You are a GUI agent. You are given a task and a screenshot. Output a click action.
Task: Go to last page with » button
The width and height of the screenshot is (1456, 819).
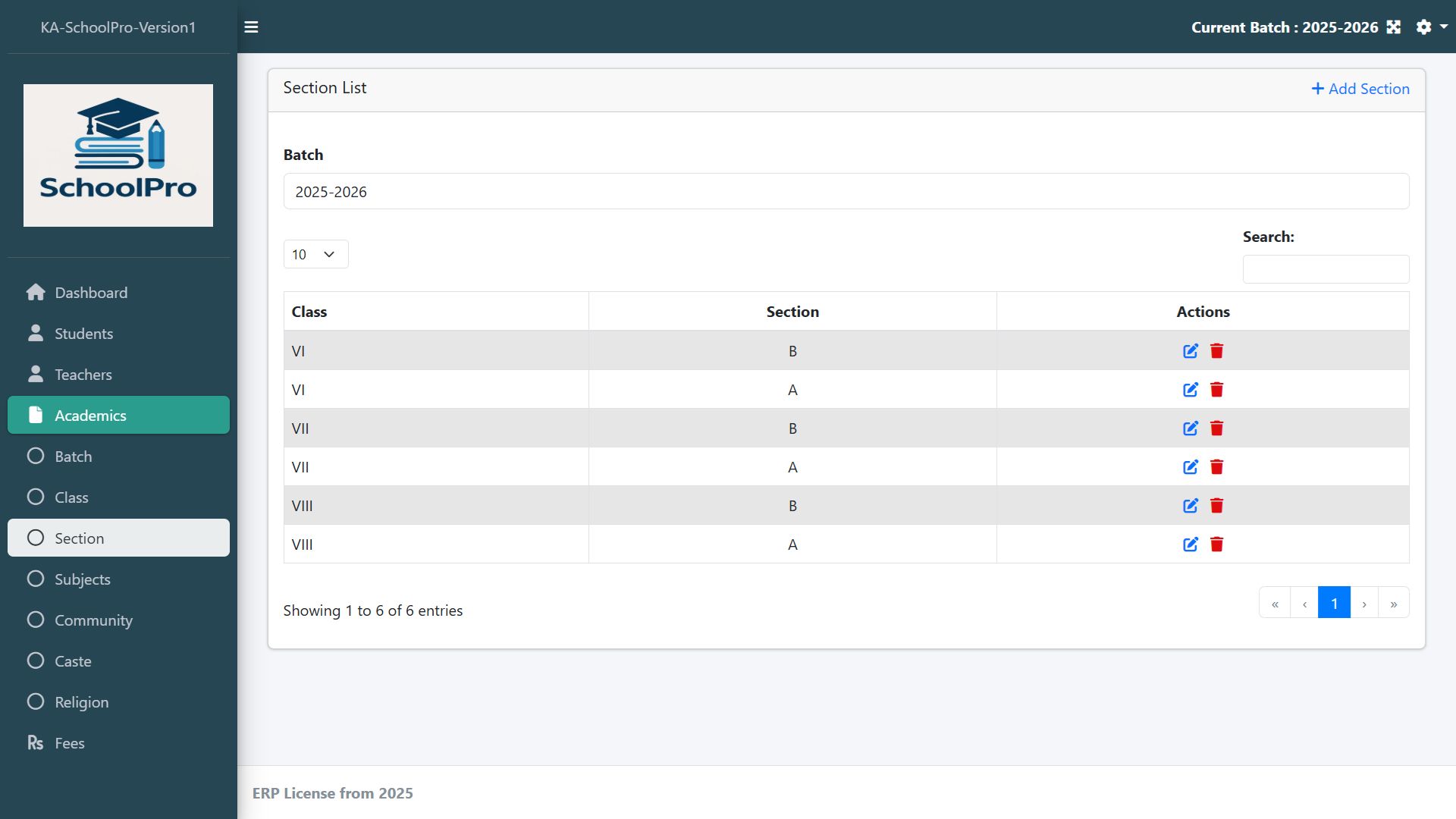tap(1393, 603)
